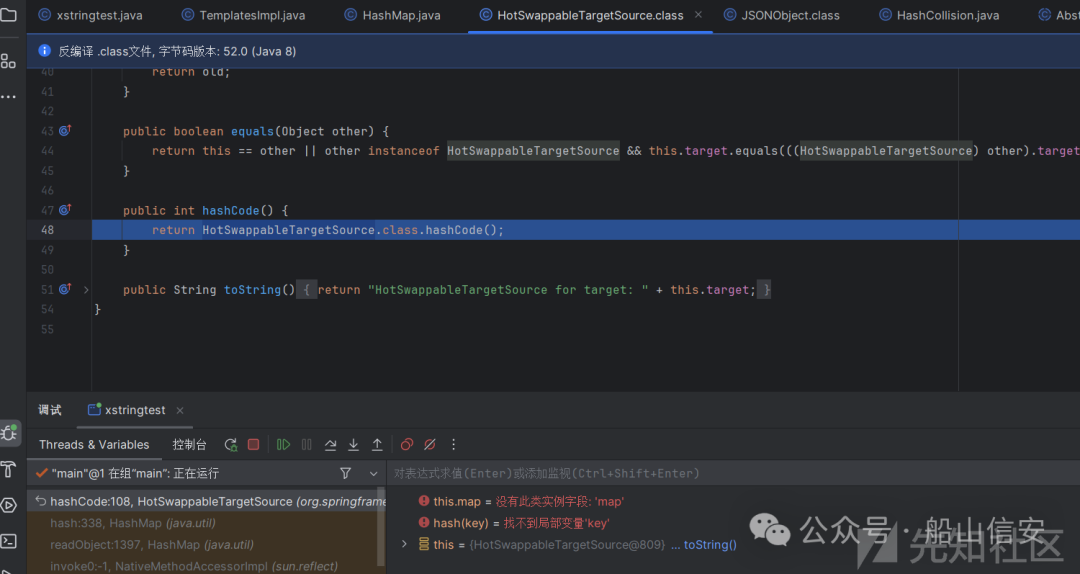
Task: Click the toString() link on the 'this' variable
Action: click(710, 544)
